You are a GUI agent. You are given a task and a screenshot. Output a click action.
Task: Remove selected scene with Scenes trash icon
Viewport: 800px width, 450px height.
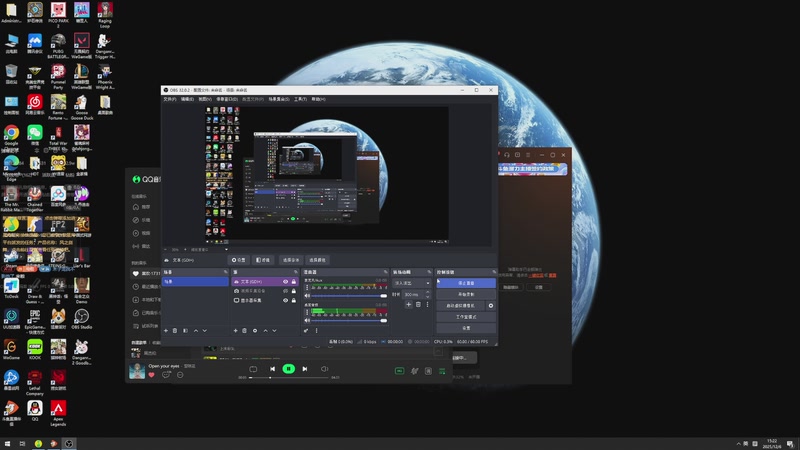[x=174, y=330]
